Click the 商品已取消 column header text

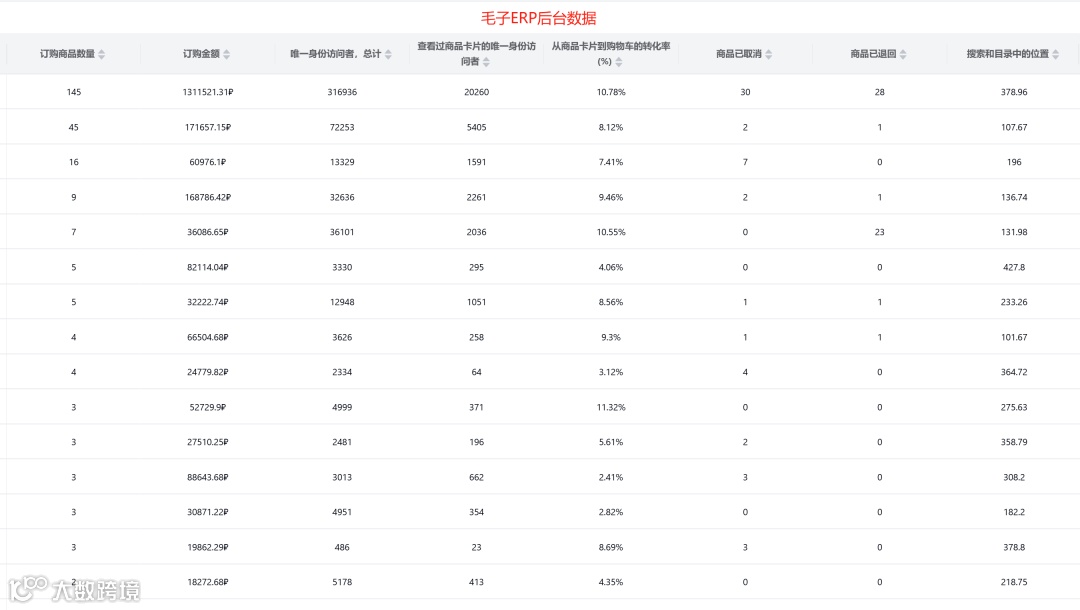click(x=738, y=54)
